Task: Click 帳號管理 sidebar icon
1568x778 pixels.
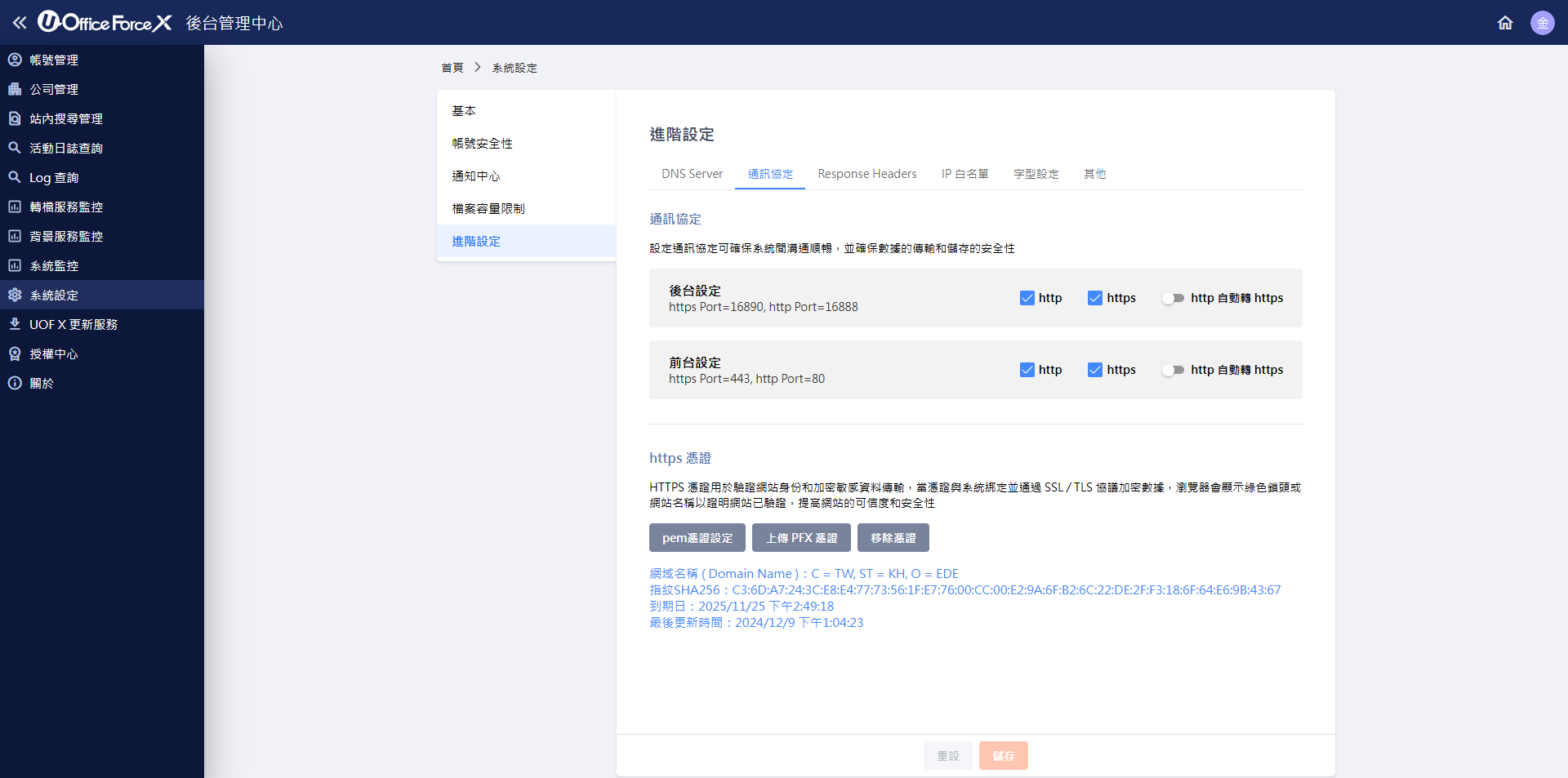Action: pos(15,60)
